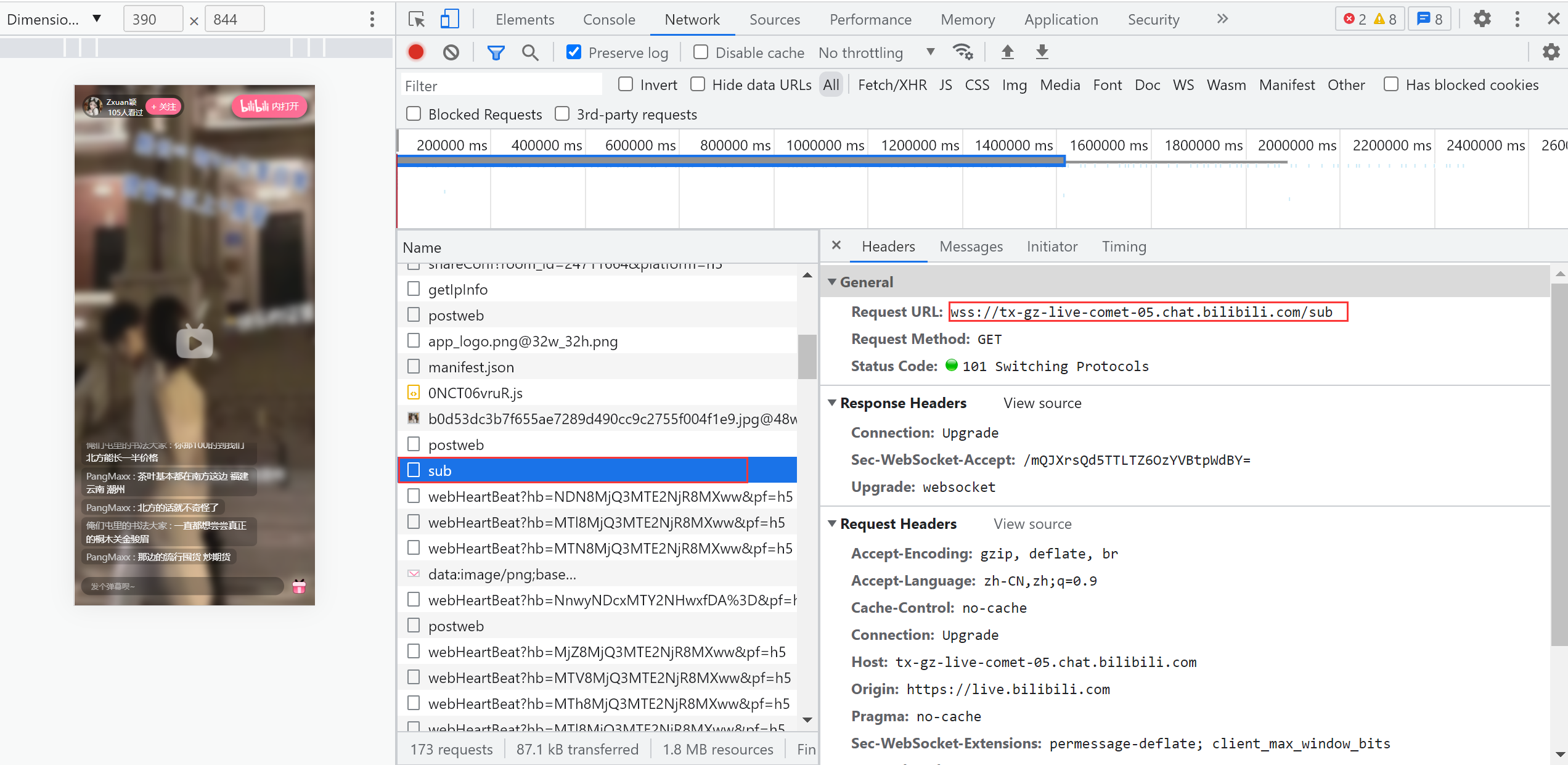Click the errors and warnings counter
The width and height of the screenshot is (1568, 765).
(1370, 19)
